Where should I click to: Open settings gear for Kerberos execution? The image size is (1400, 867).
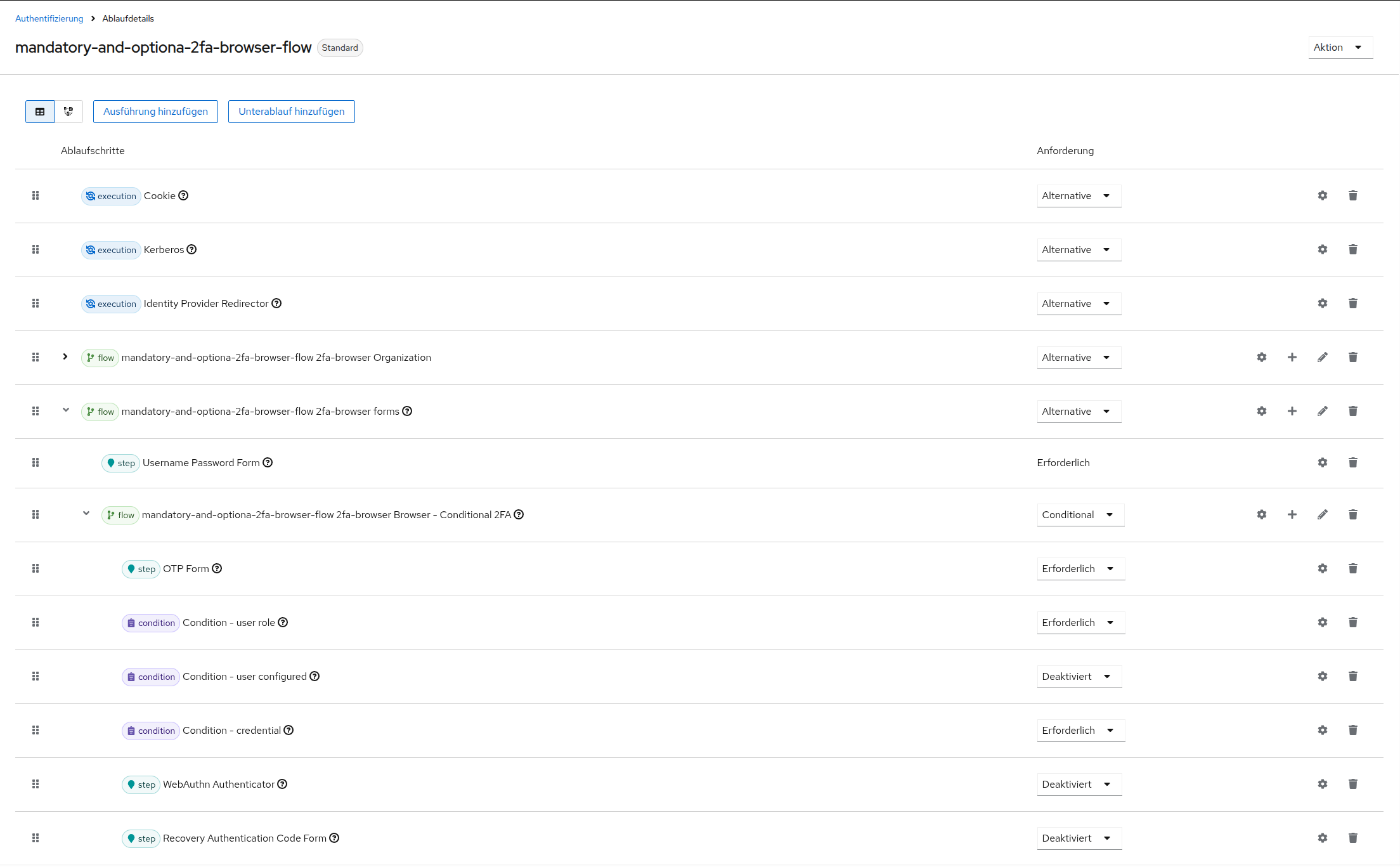[x=1322, y=249]
